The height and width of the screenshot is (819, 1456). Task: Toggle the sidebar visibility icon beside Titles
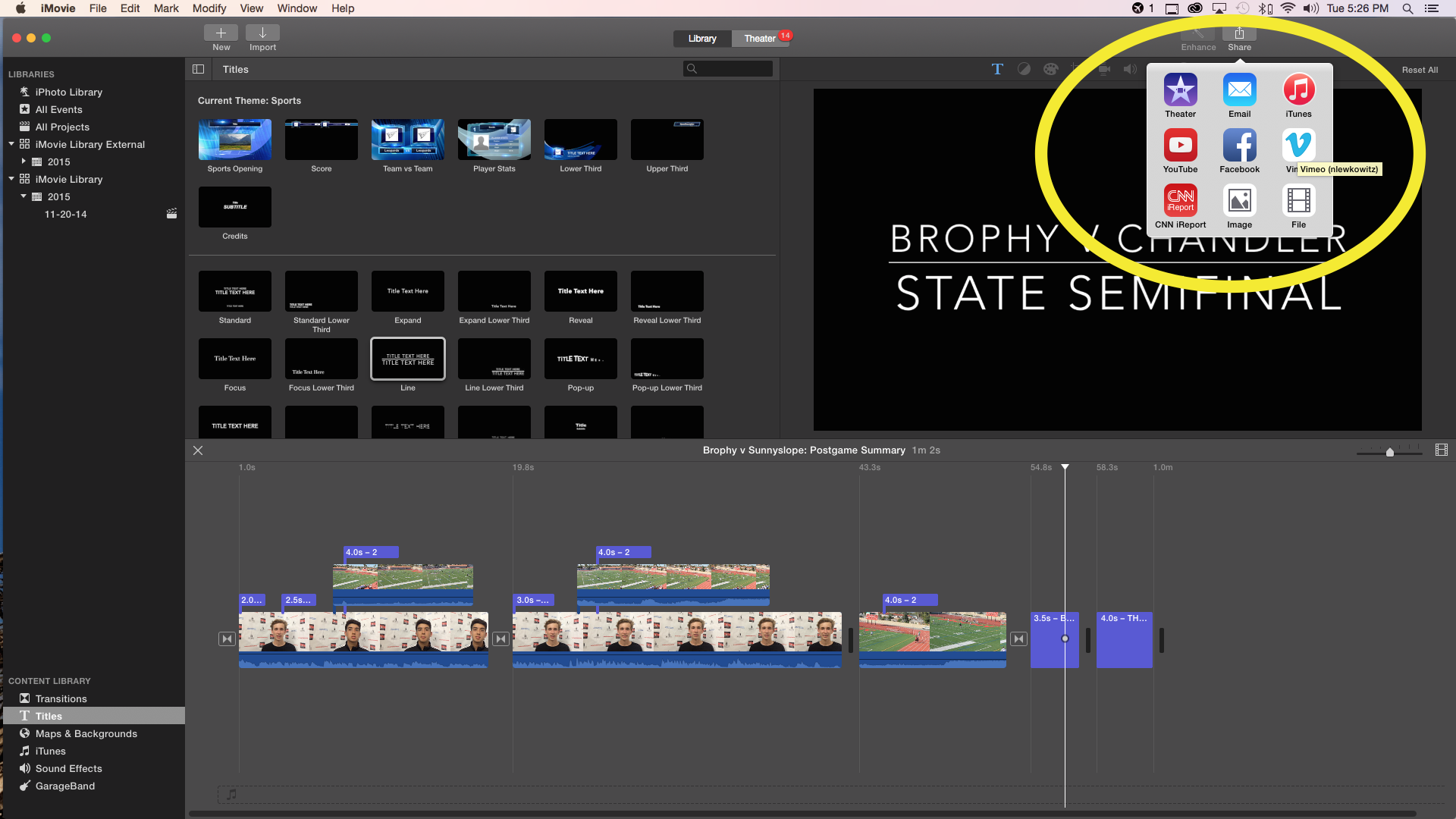[198, 69]
